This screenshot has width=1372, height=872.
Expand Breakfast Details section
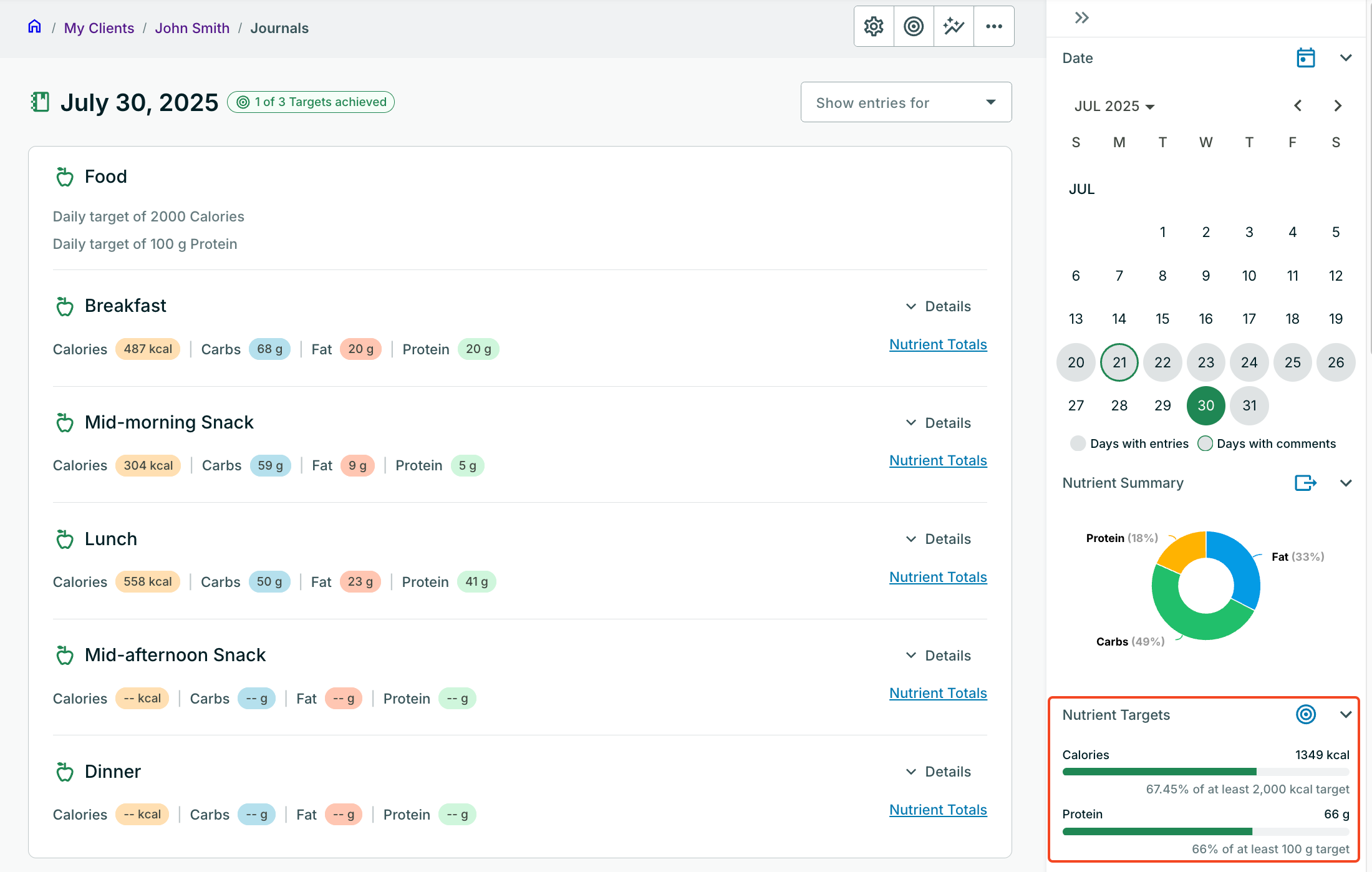[x=939, y=306]
